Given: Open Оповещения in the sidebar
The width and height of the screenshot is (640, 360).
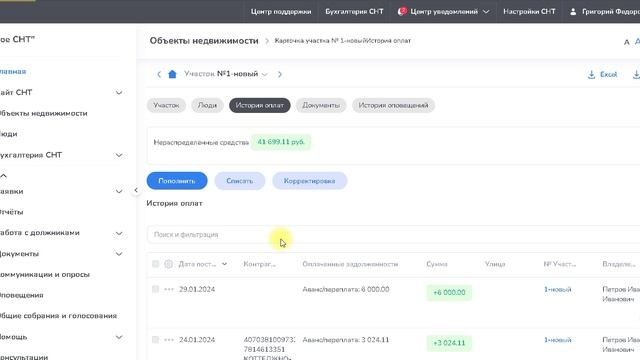Looking at the screenshot, I should coord(22,295).
